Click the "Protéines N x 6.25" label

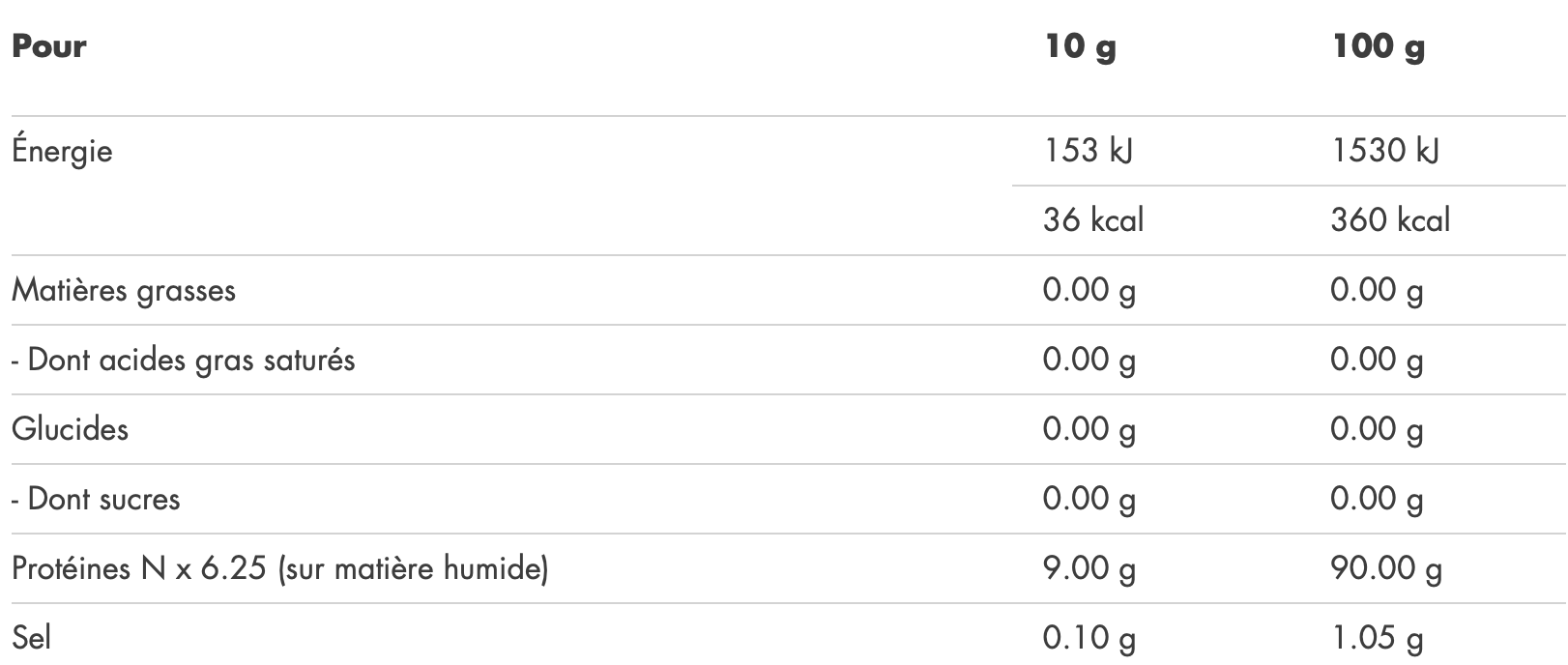(x=280, y=568)
